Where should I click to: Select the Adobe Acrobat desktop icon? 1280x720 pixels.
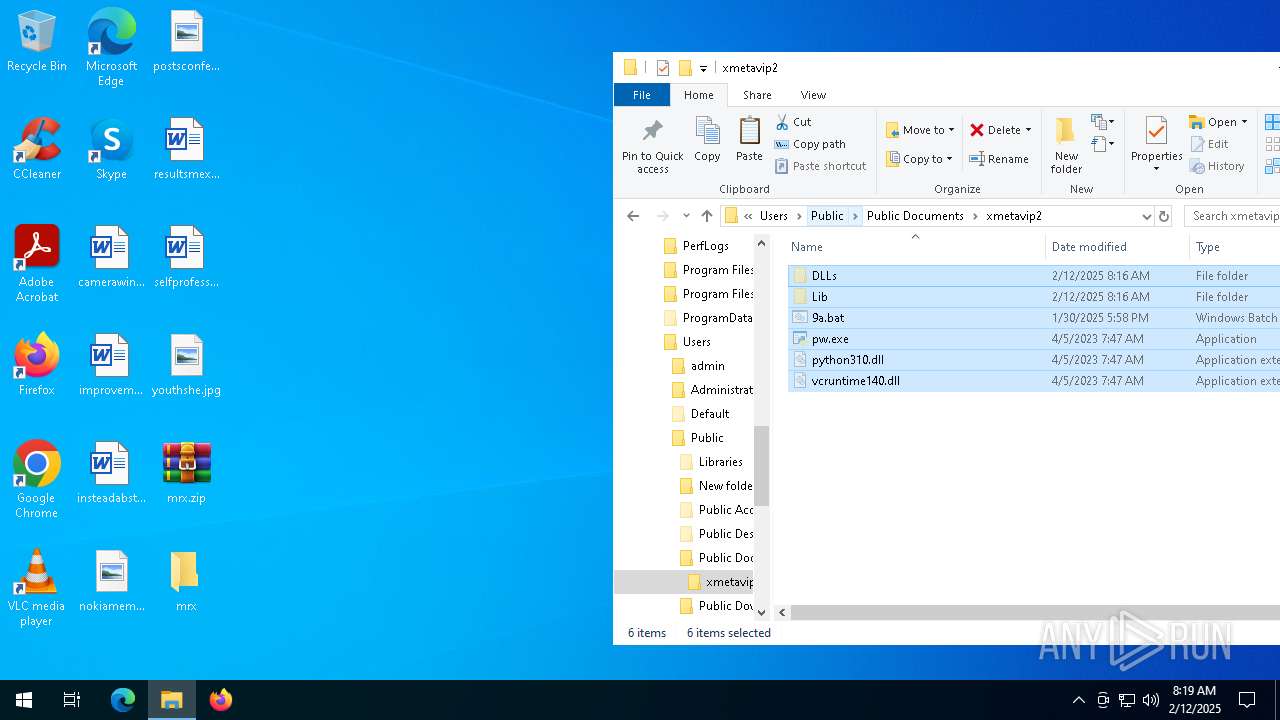click(x=37, y=264)
